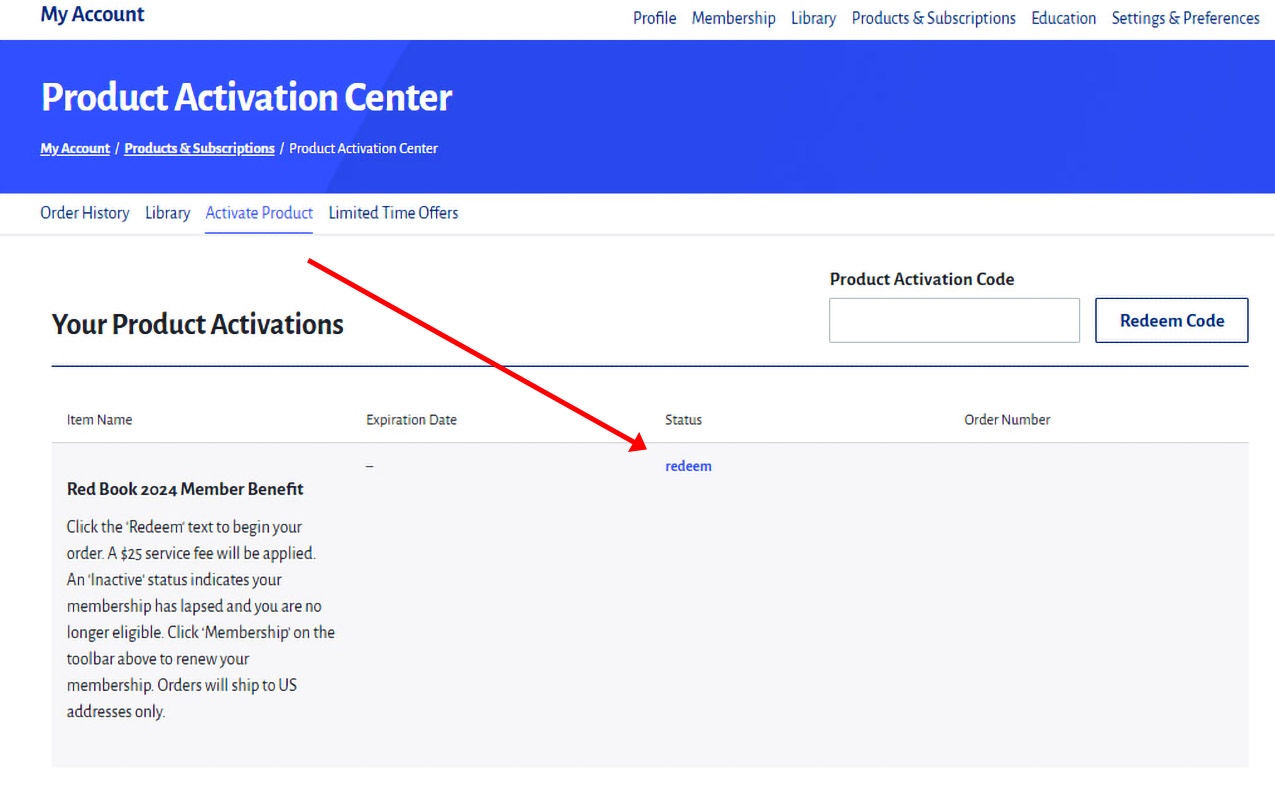Switch to the Library sub-tab
The image size is (1275, 785).
(167, 213)
